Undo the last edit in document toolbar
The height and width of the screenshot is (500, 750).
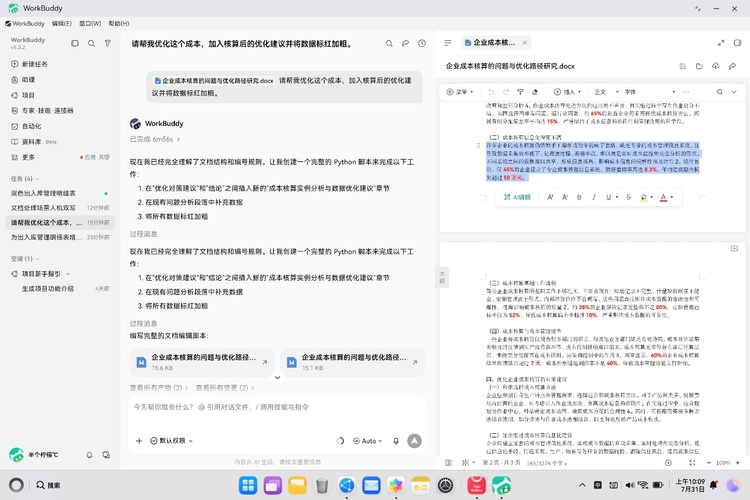coord(491,91)
